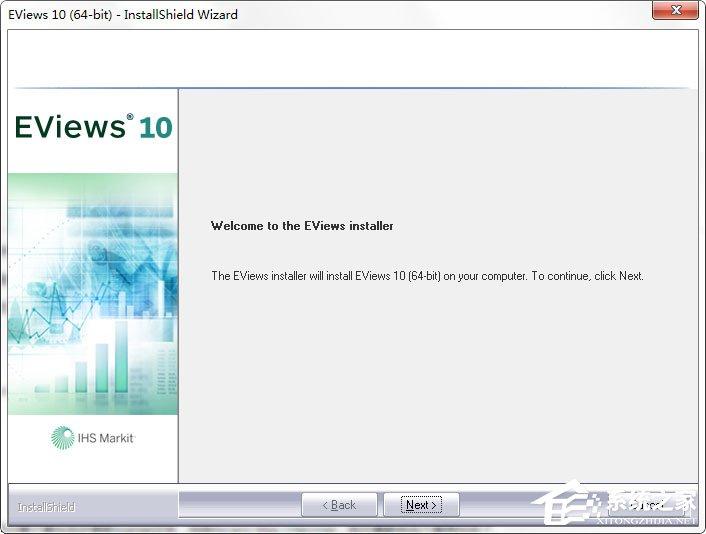This screenshot has height=534, width=706.
Task: Click the Next button
Action: (421, 505)
